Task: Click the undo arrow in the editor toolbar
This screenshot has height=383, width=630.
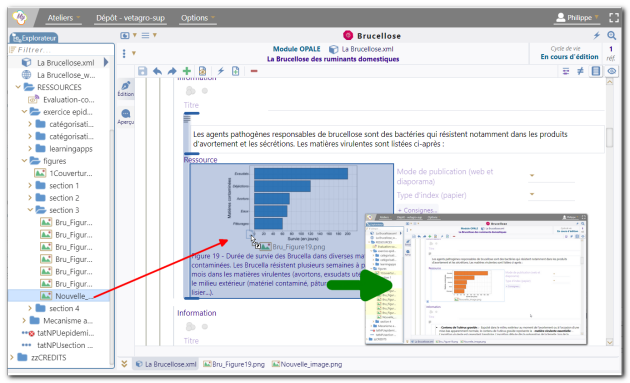Action: tap(157, 71)
